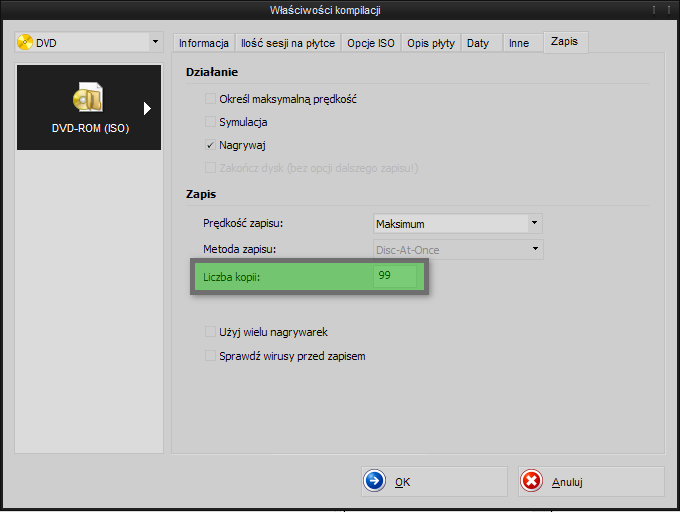The width and height of the screenshot is (680, 512).
Task: Open the Prędkość zapisu dropdown
Action: [458, 224]
